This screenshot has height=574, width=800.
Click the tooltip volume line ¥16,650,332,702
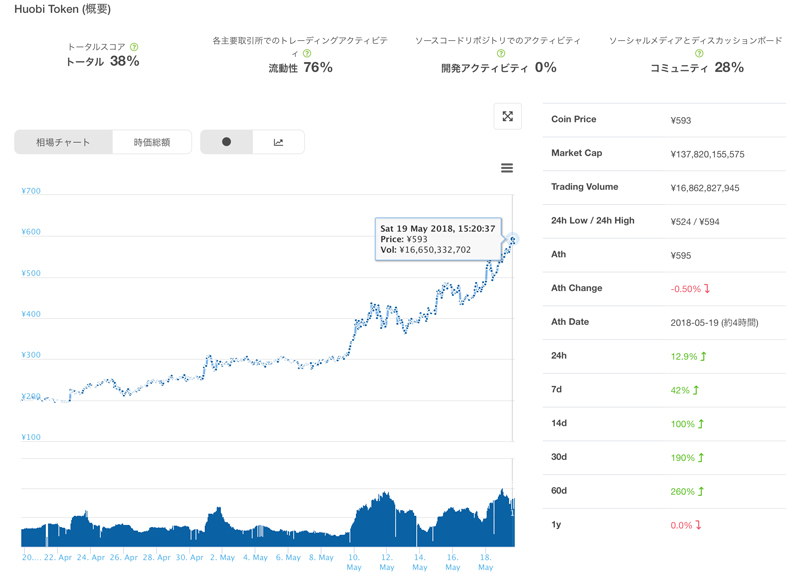[426, 250]
